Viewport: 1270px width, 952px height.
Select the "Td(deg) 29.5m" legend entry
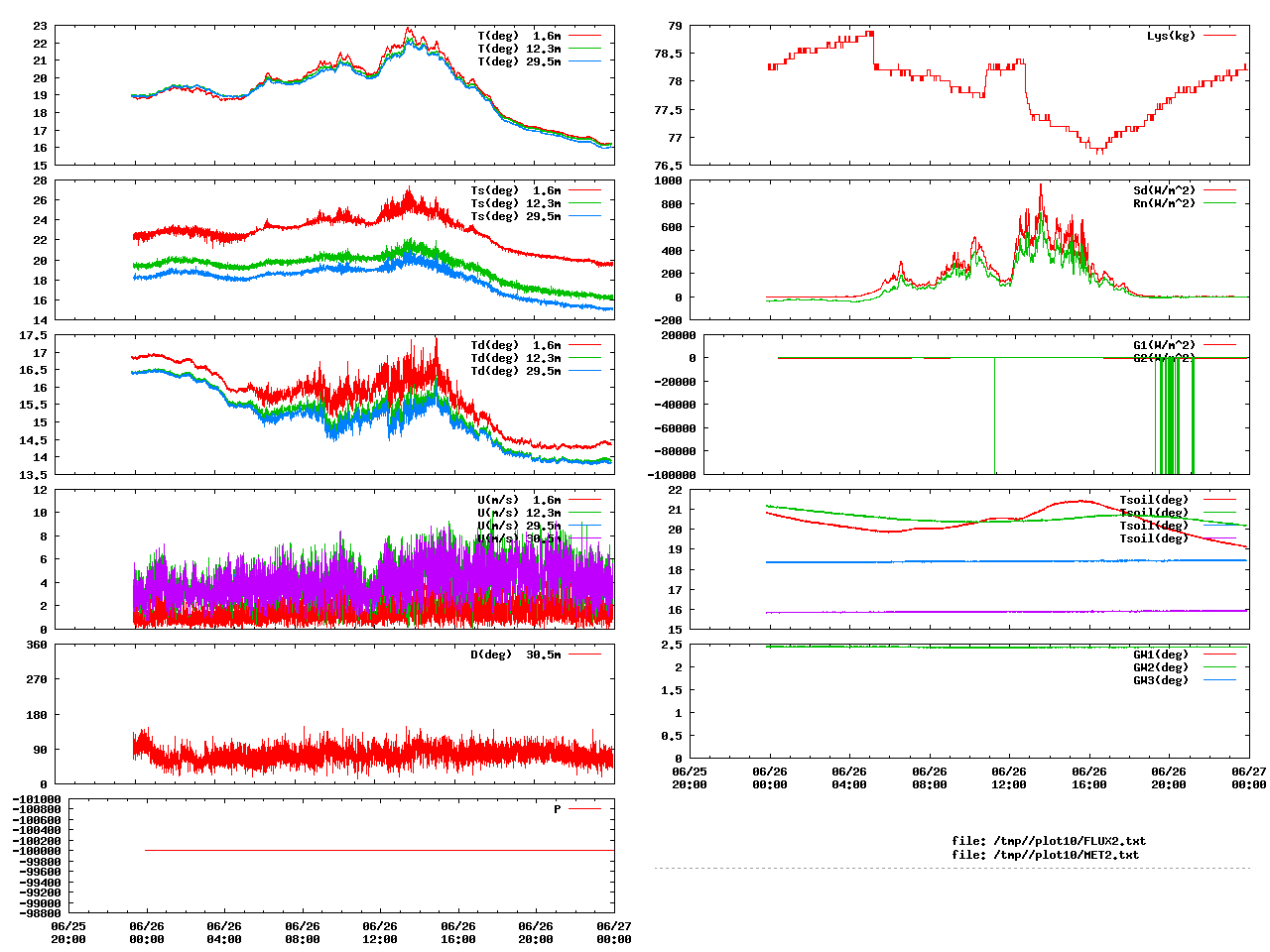point(515,371)
